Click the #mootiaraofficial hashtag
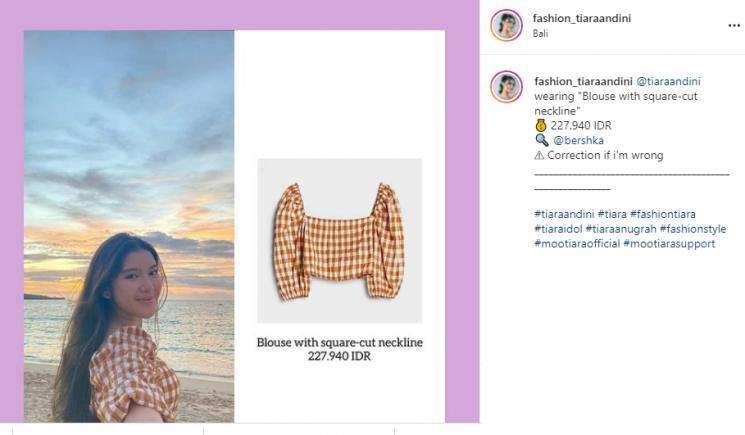 point(576,243)
